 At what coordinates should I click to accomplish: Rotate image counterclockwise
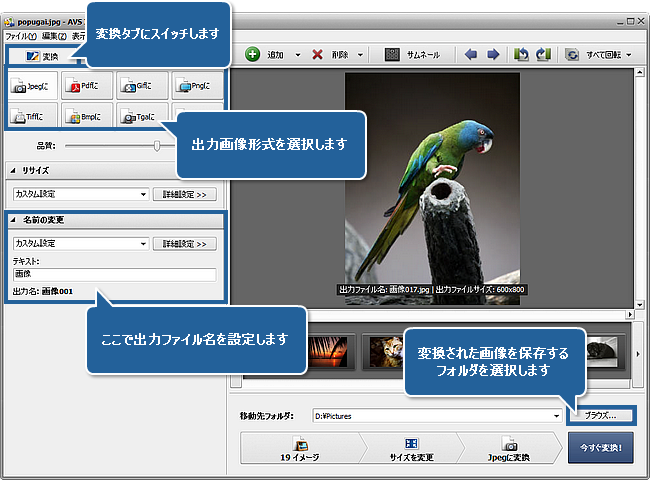pos(521,54)
